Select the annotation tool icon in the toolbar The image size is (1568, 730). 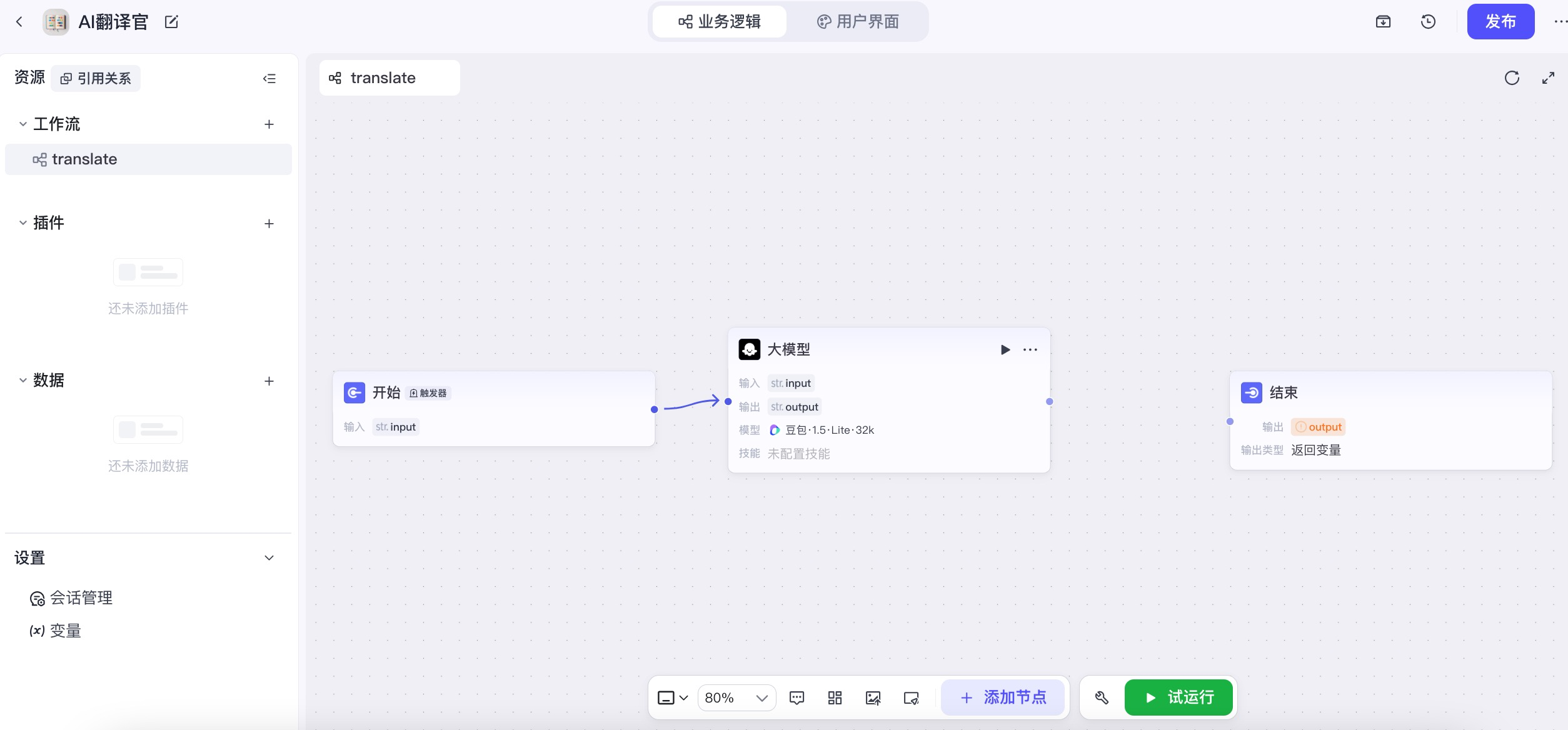click(x=911, y=697)
